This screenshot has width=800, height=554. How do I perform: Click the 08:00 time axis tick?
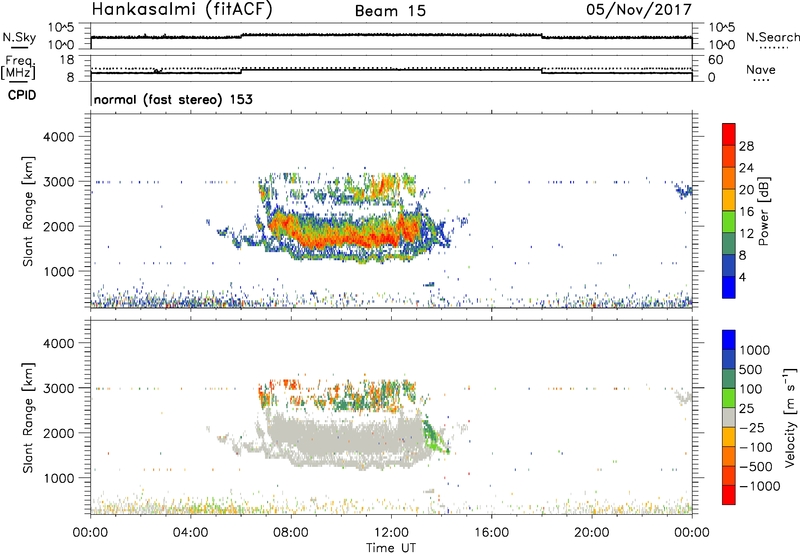pos(291,533)
